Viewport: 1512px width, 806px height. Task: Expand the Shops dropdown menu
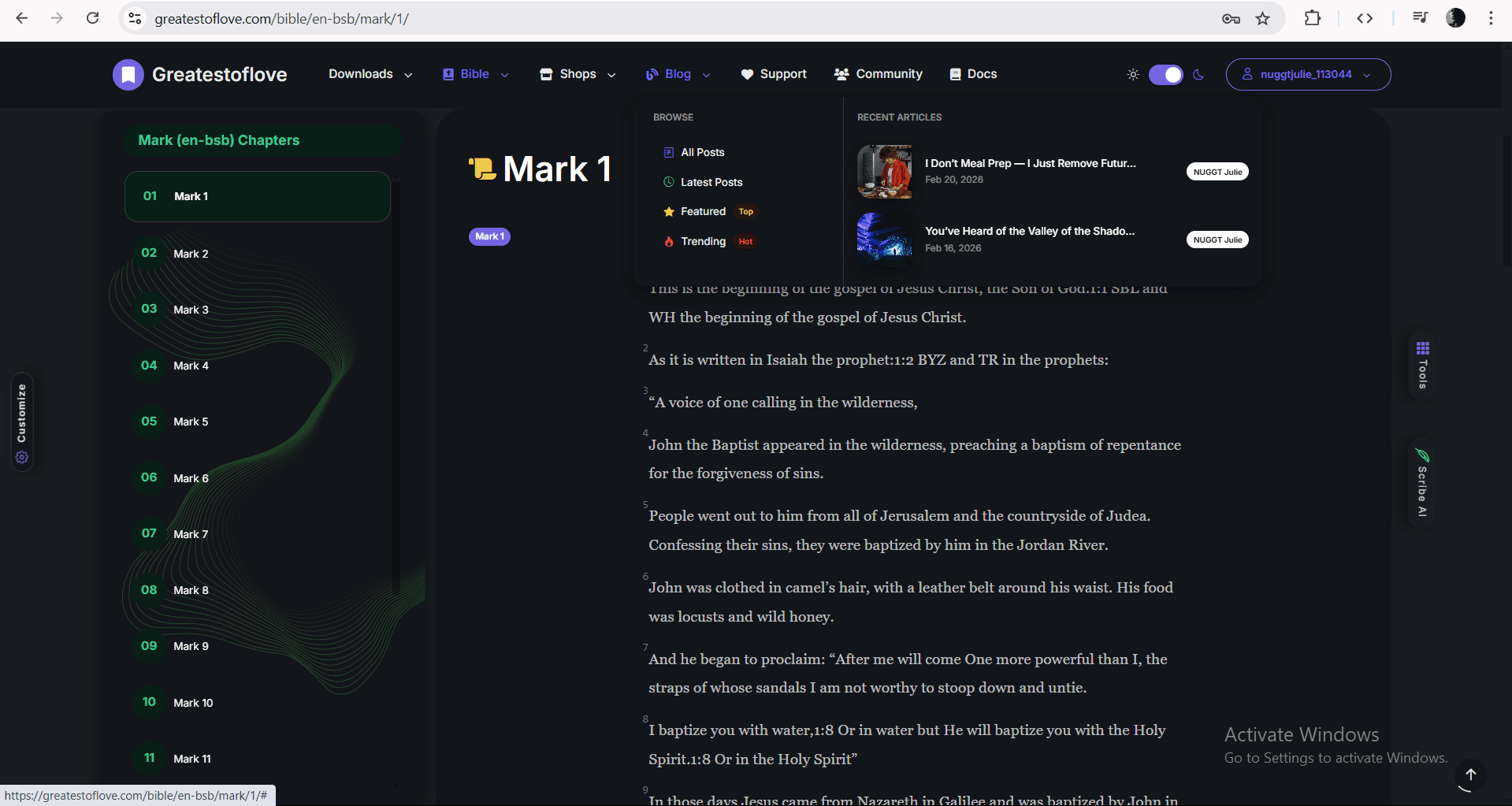click(578, 74)
